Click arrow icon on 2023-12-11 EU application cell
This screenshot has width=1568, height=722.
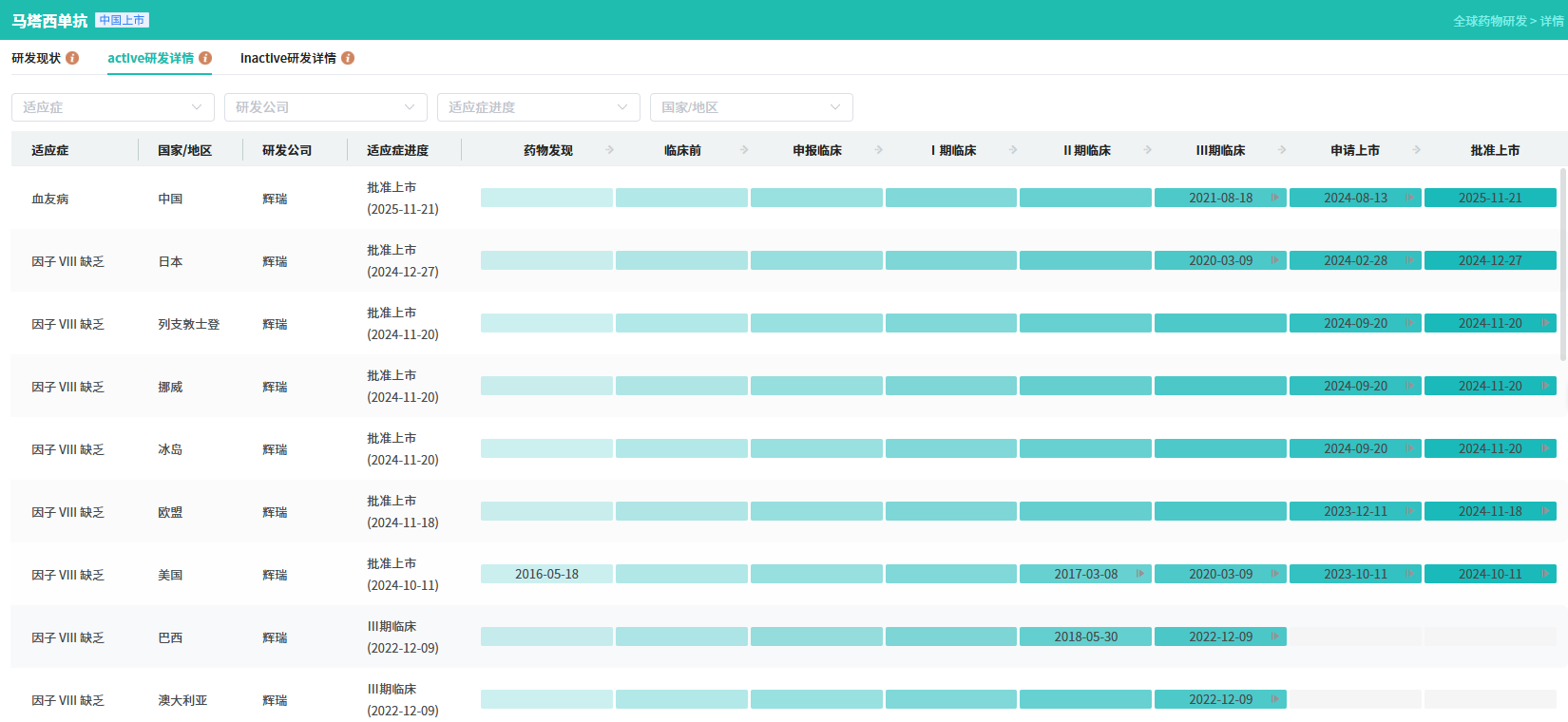click(x=1409, y=511)
